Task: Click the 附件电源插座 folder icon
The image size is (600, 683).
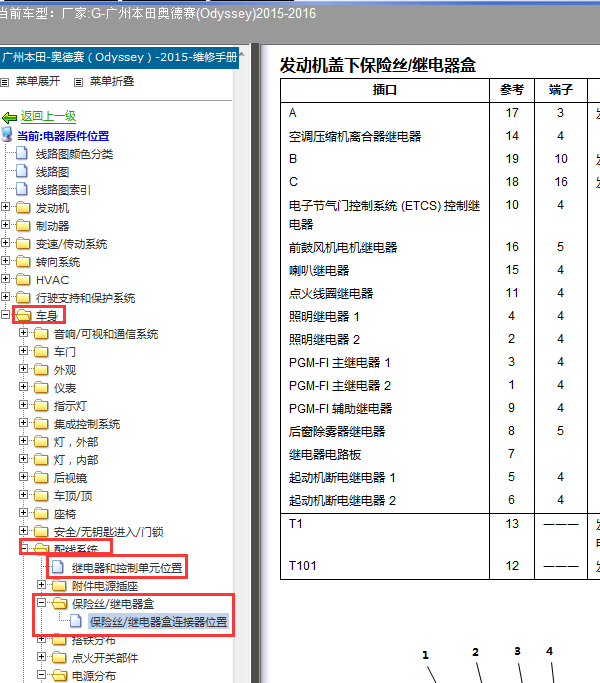Action: tap(59, 586)
